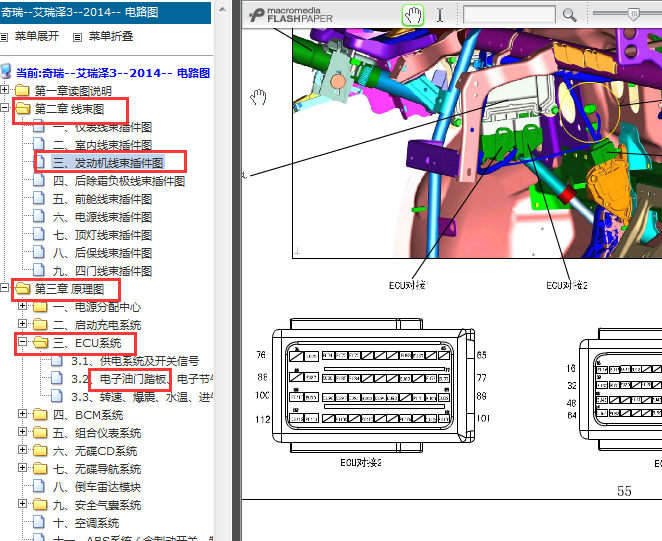Screen dimensions: 662x541
Task: Click the page icon of 五、前舱线束插件图
Action: coord(39,198)
